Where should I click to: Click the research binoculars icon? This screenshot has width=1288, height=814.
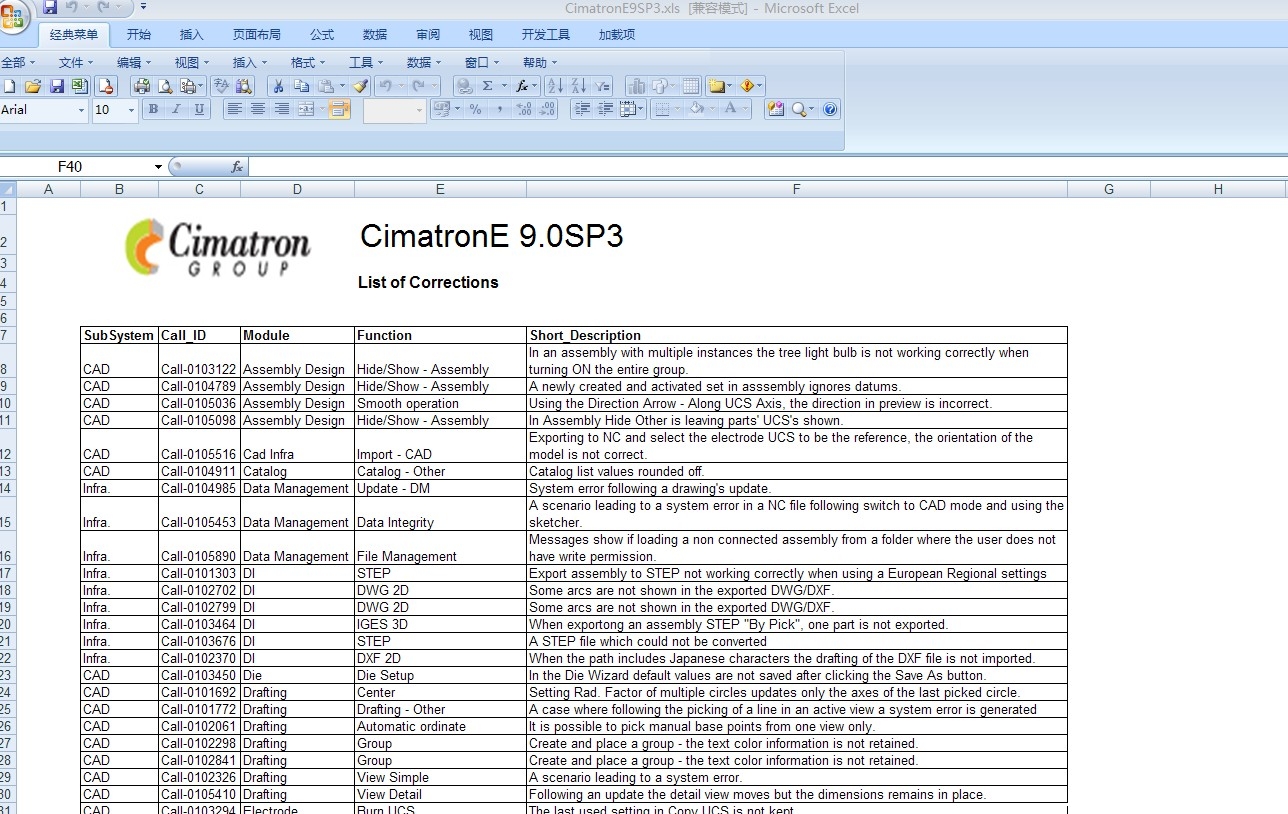pyautogui.click(x=244, y=87)
